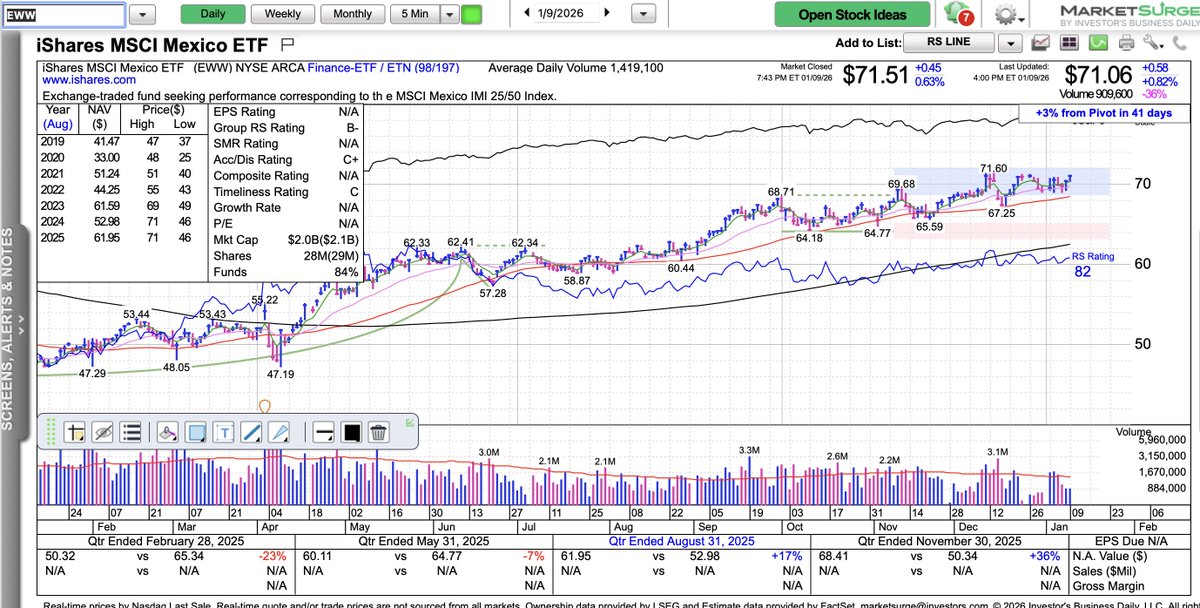
Task: Click the chart view icon beside Add to List
Action: pos(1042,43)
